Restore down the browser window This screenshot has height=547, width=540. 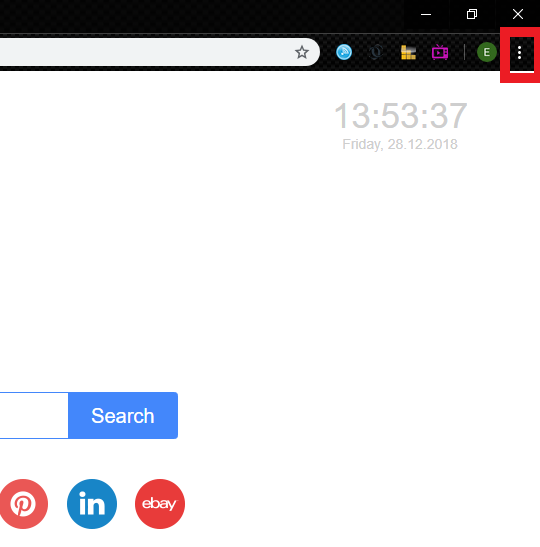[x=472, y=14]
